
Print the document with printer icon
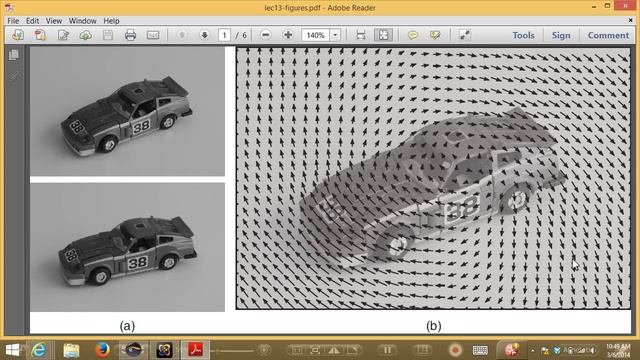[130, 35]
